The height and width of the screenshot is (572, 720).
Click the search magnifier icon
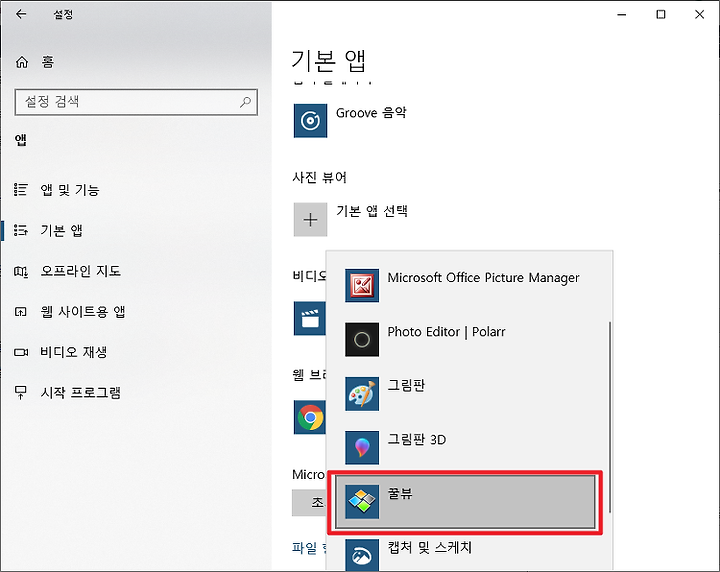point(246,102)
